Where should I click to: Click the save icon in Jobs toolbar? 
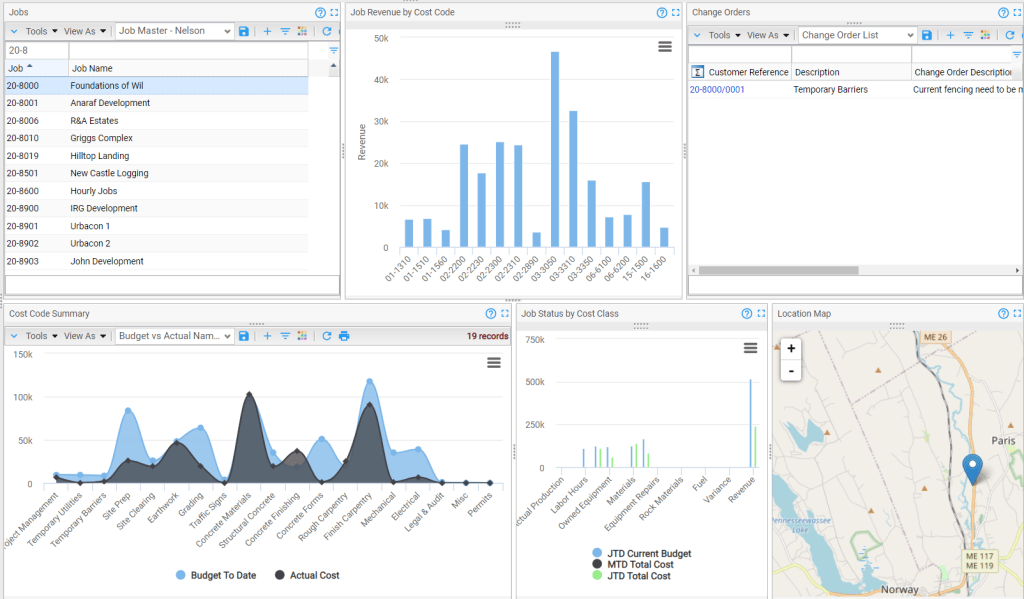pos(244,32)
